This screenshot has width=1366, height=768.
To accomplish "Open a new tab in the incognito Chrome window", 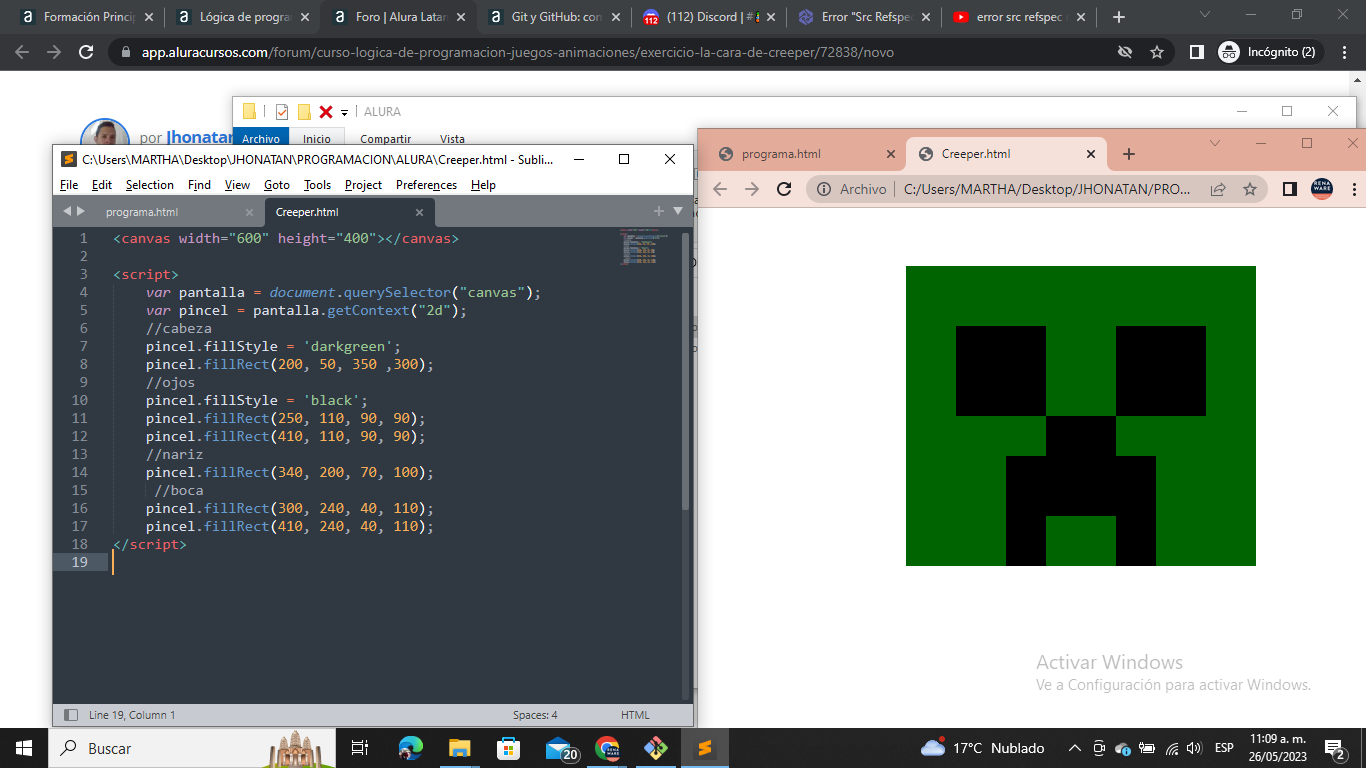I will pos(1118,17).
